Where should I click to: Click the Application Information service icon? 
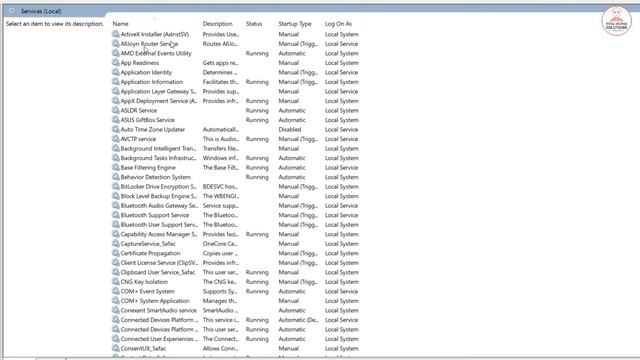point(116,82)
